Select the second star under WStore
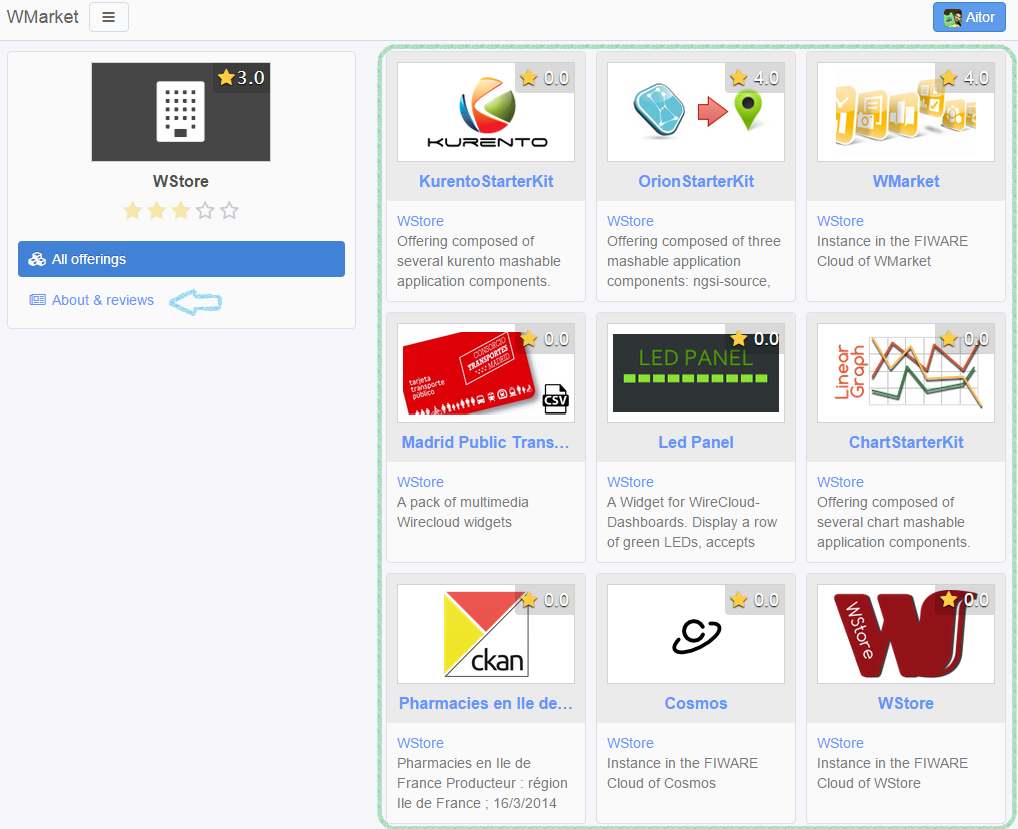Screen dimensions: 1018x829 pos(156,210)
